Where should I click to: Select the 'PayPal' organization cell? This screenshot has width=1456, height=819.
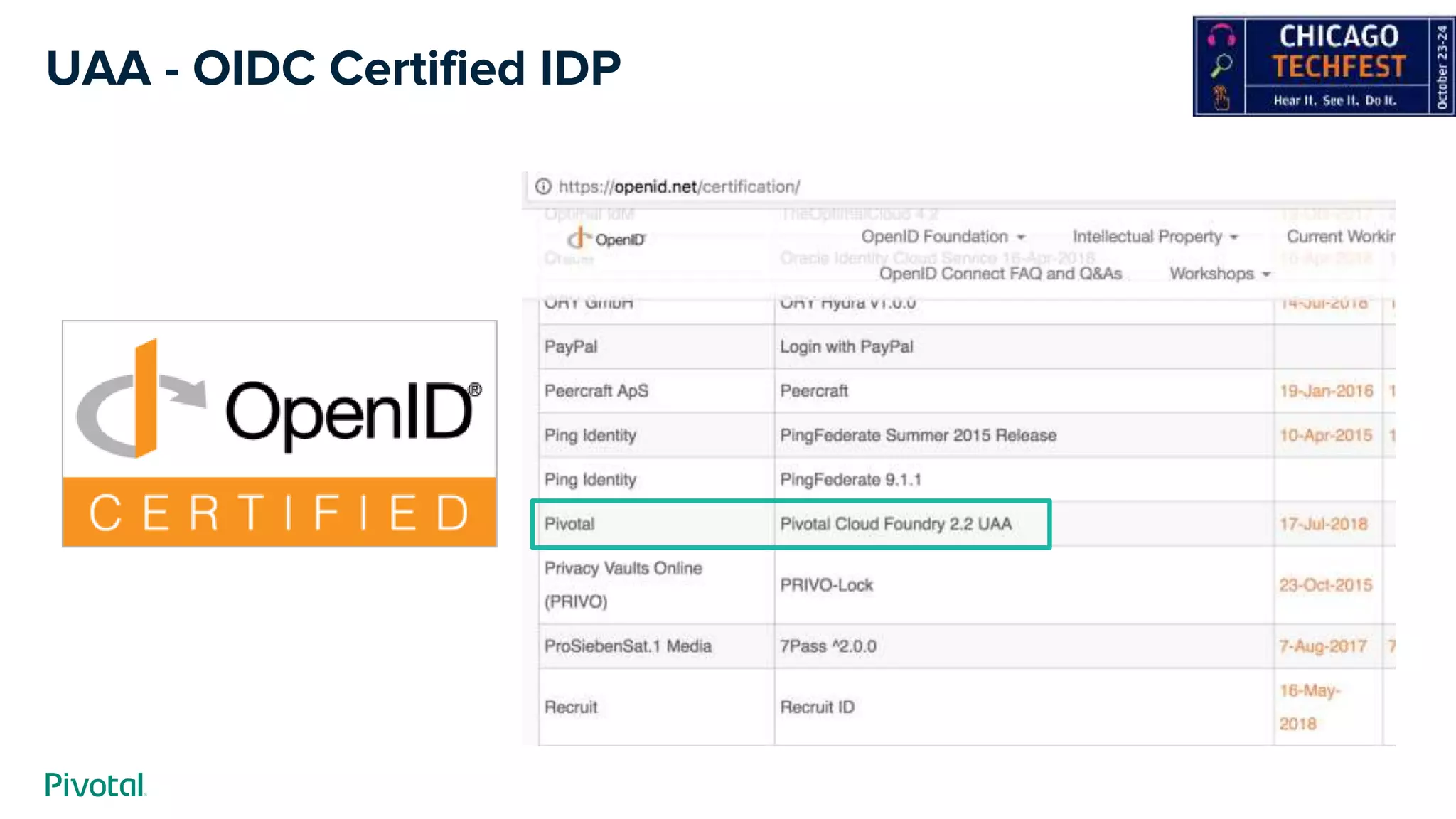(x=656, y=347)
